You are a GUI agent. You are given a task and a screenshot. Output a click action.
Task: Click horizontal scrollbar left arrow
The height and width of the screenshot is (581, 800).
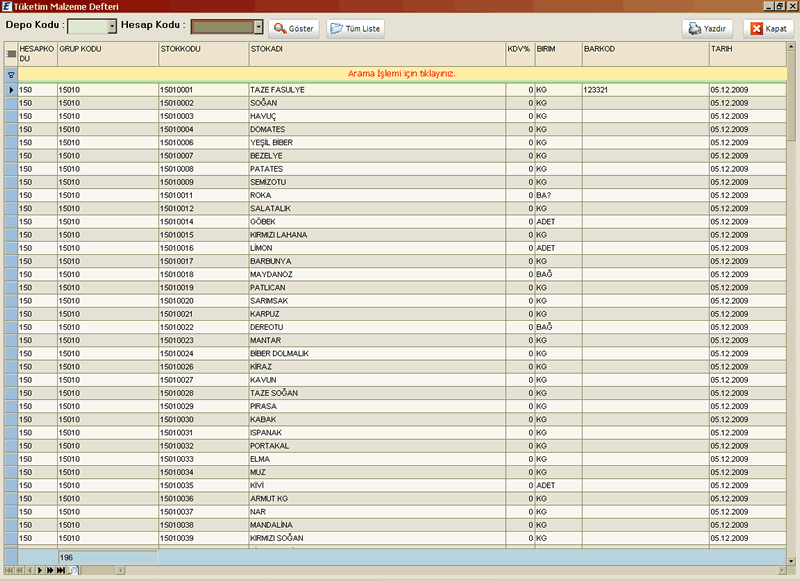[x=120, y=570]
